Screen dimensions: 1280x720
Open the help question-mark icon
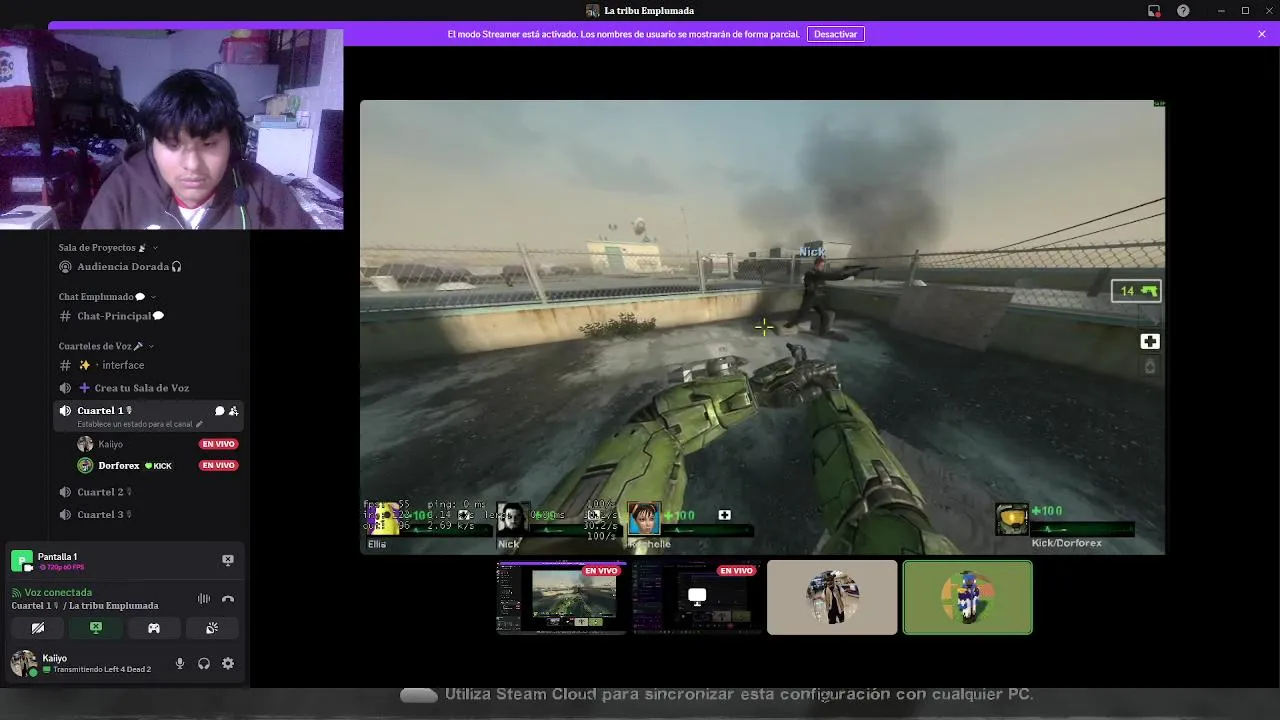[1184, 11]
